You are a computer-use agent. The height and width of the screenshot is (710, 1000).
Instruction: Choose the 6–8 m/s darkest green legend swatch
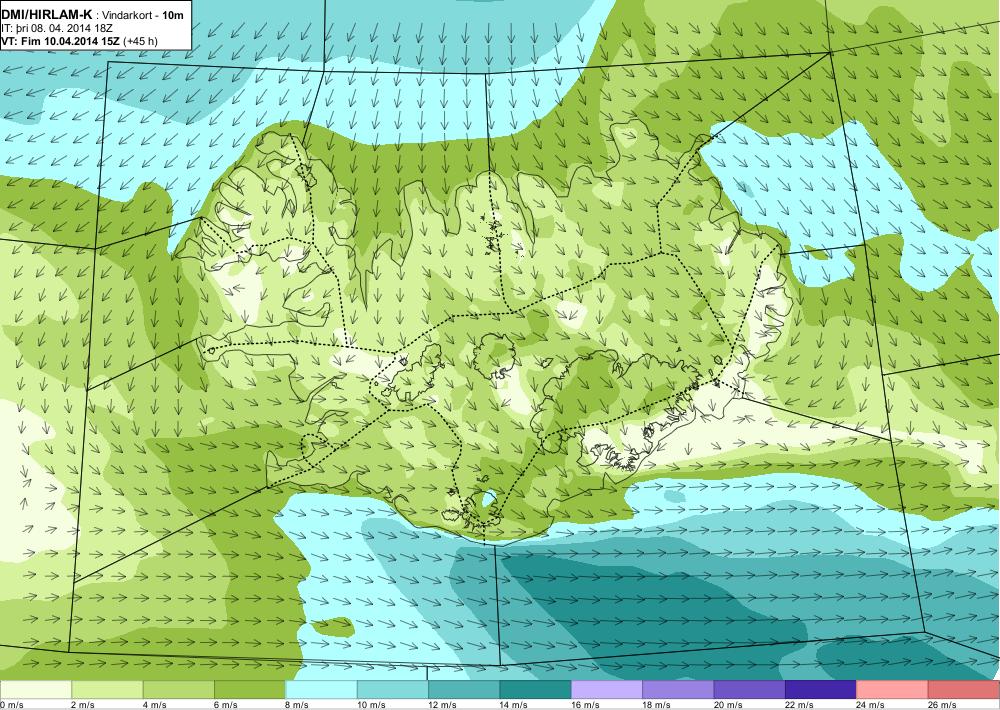click(x=250, y=690)
